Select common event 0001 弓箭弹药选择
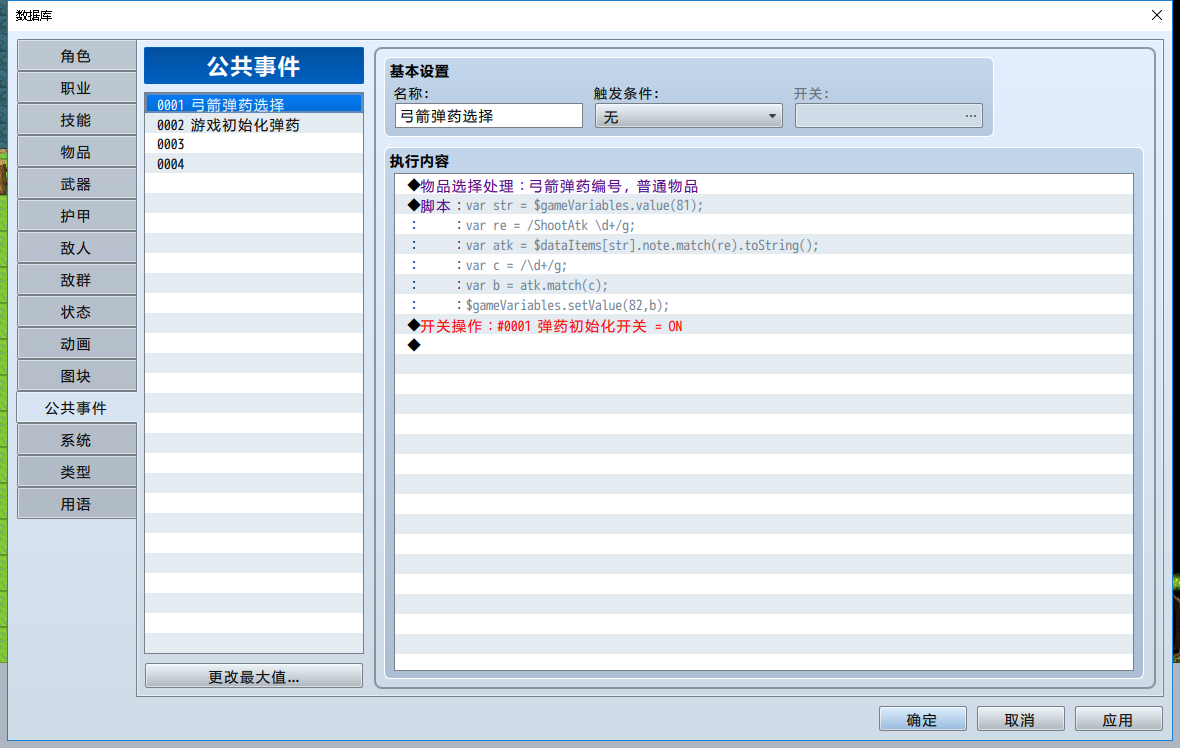 click(x=254, y=105)
